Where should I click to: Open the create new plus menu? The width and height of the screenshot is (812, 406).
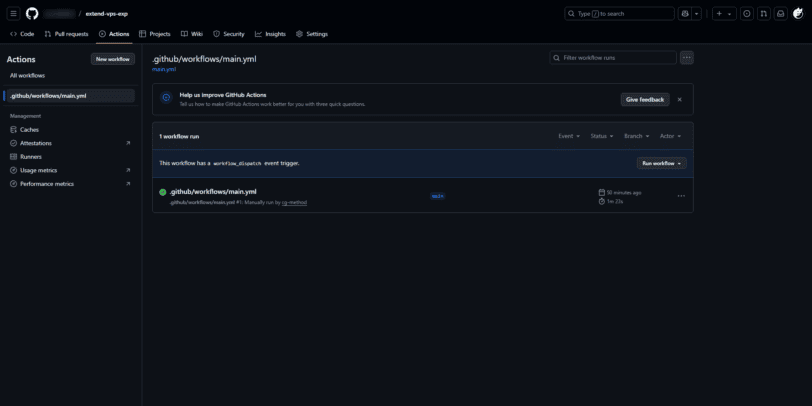(724, 14)
